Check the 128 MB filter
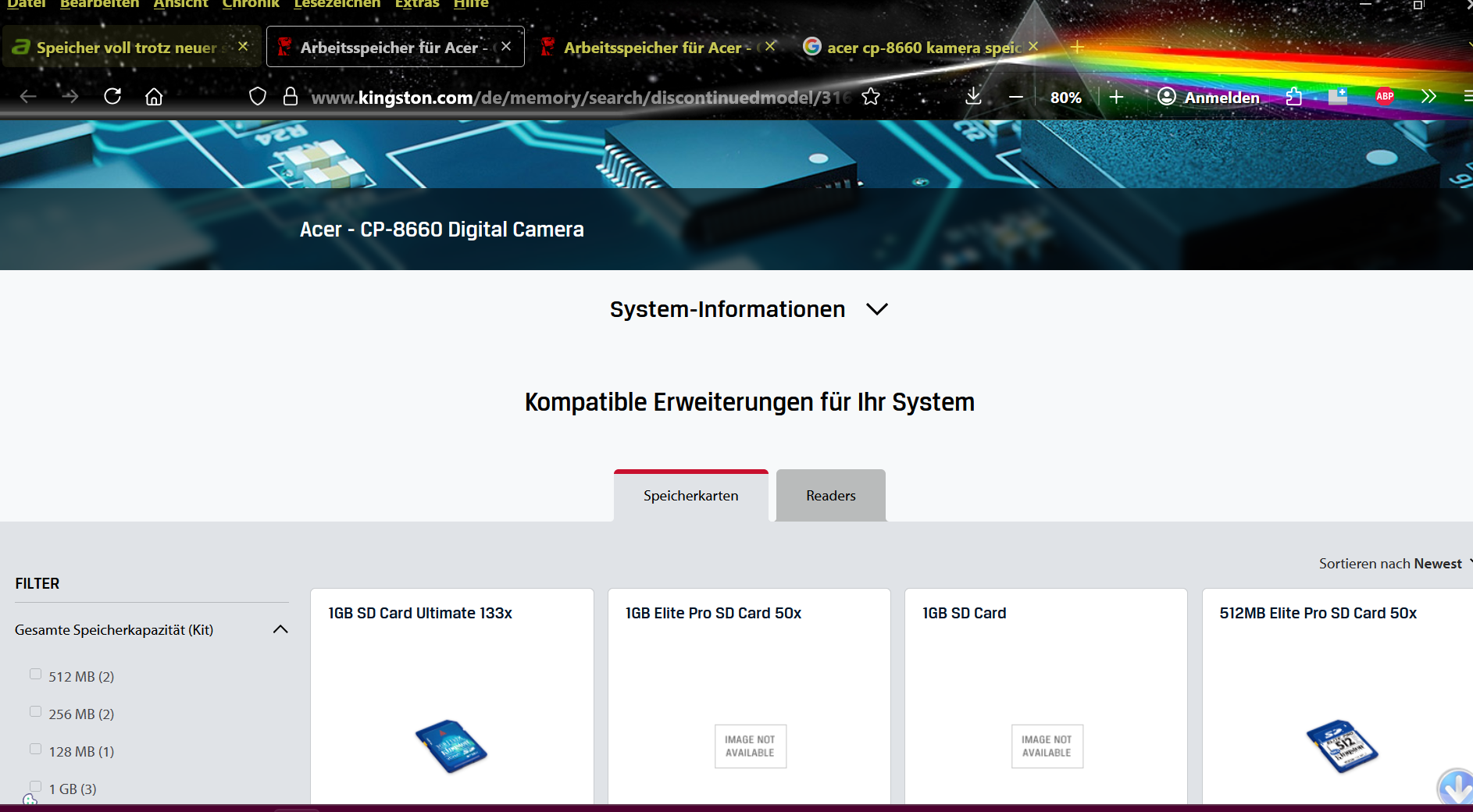1473x812 pixels. click(x=35, y=749)
